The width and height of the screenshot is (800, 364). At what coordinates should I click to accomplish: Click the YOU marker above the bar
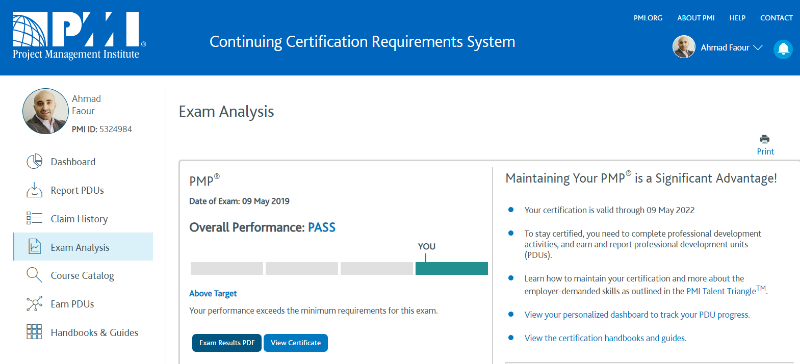coord(427,247)
